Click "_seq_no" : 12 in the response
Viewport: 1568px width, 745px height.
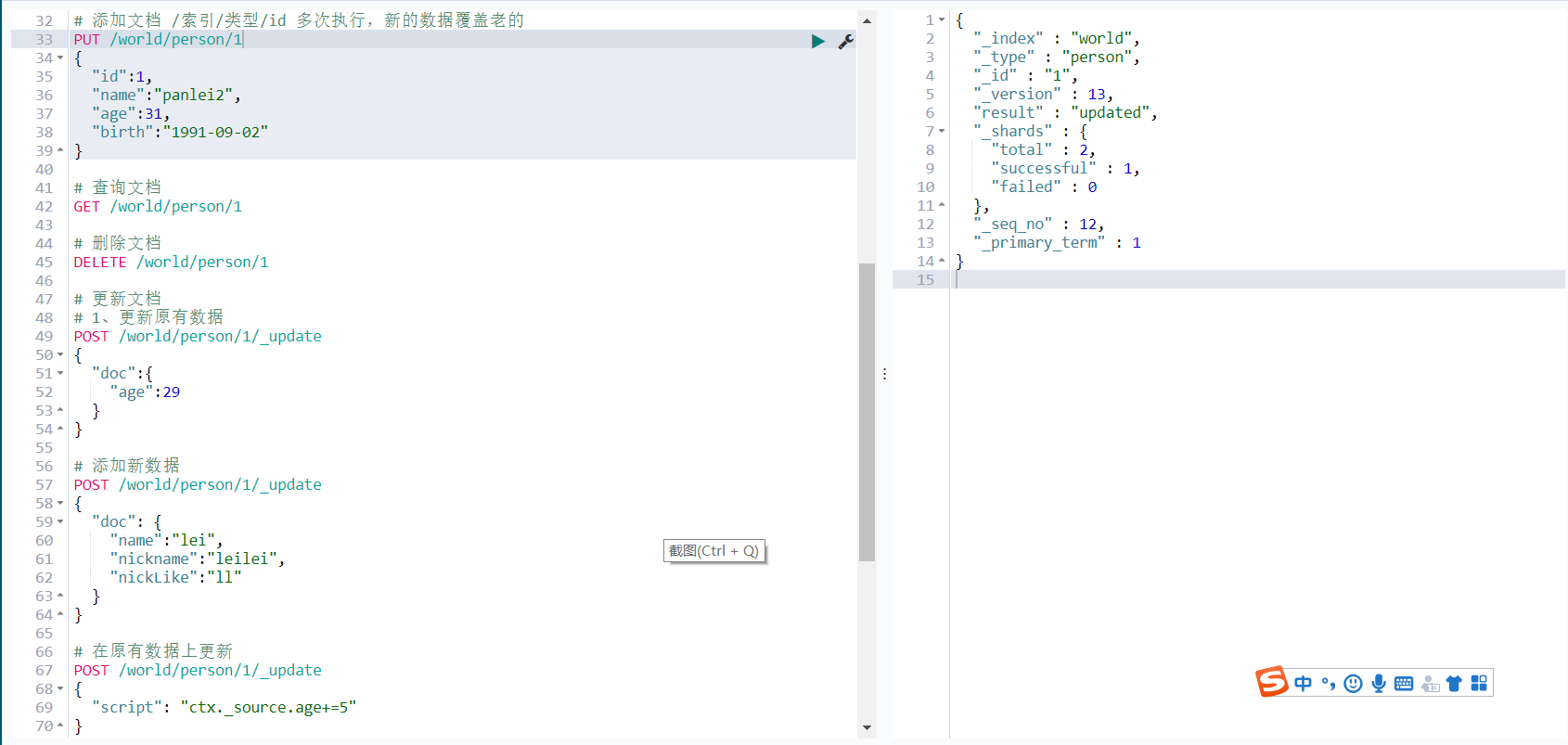point(1039,224)
